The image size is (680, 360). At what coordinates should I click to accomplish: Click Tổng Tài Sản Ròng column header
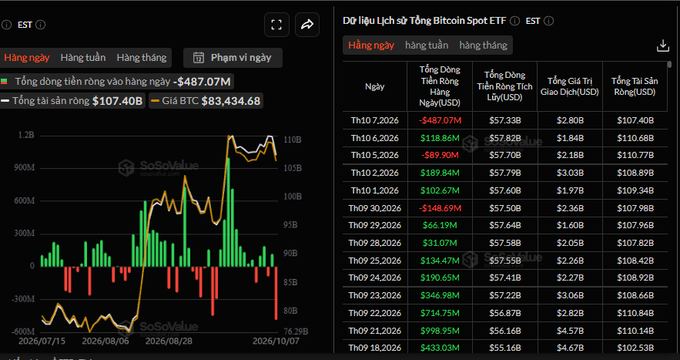pyautogui.click(x=635, y=86)
